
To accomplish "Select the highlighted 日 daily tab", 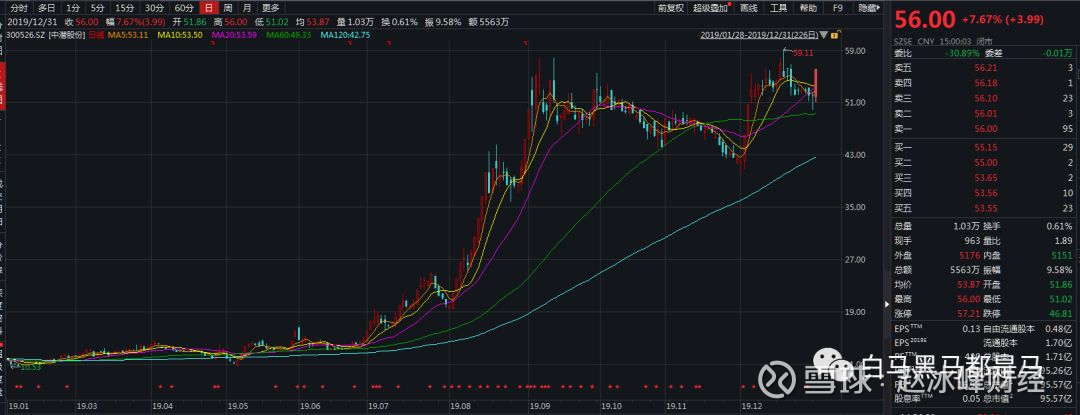I will tap(209, 8).
